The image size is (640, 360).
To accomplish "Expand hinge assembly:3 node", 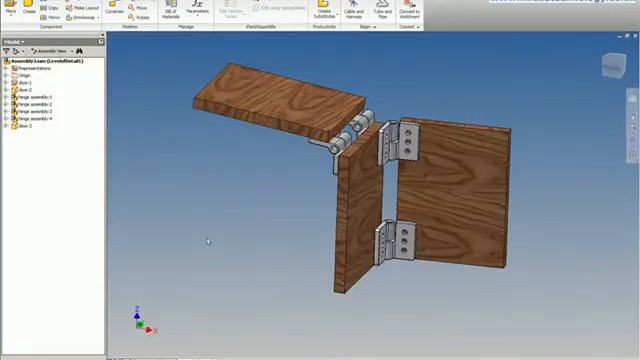I will point(6,111).
